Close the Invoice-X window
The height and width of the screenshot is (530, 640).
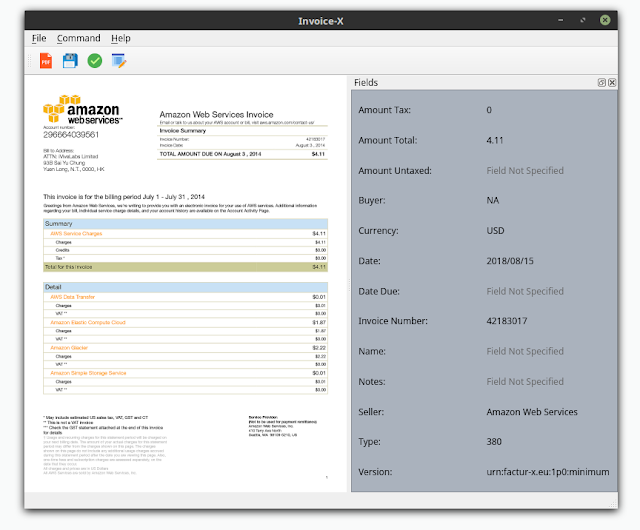point(605,20)
